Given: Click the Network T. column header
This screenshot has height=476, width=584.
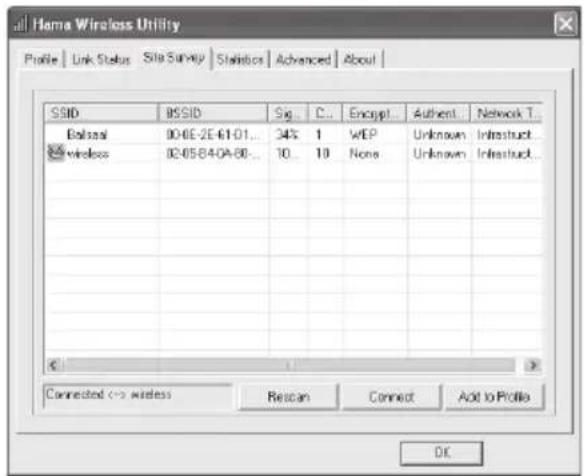Looking at the screenshot, I should (506, 113).
